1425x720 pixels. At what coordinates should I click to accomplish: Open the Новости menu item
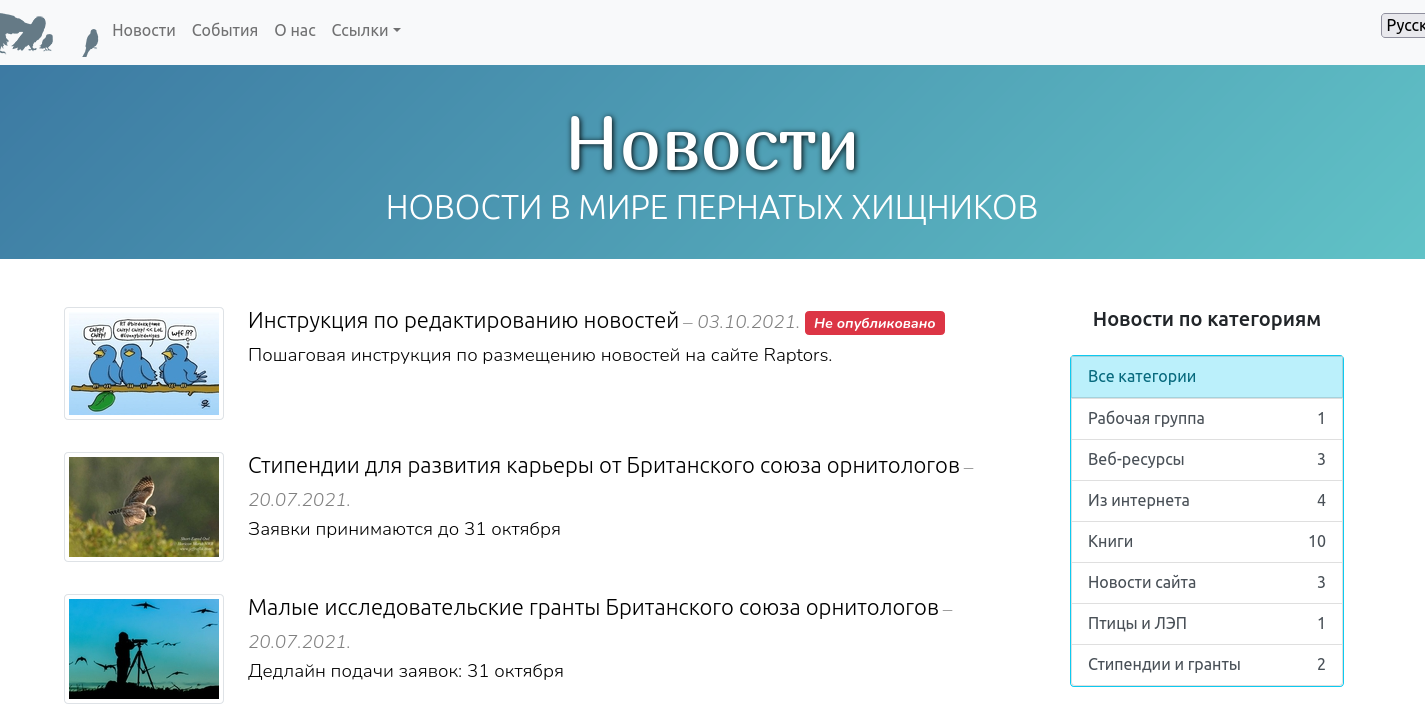(144, 31)
